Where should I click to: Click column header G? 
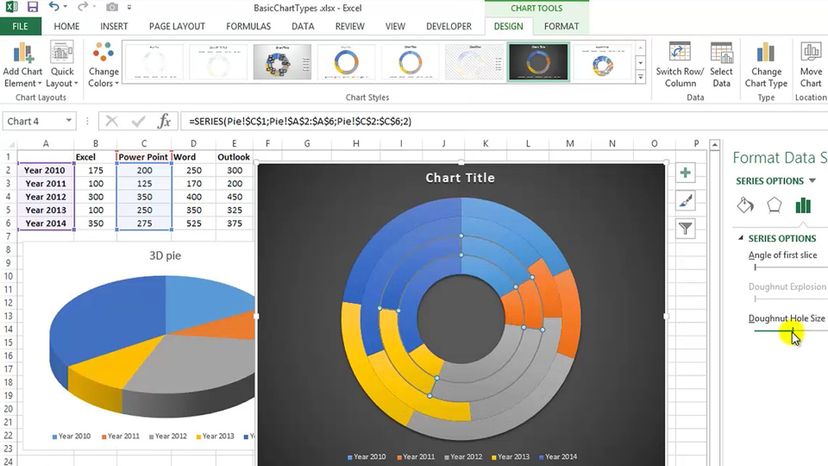tap(307, 144)
